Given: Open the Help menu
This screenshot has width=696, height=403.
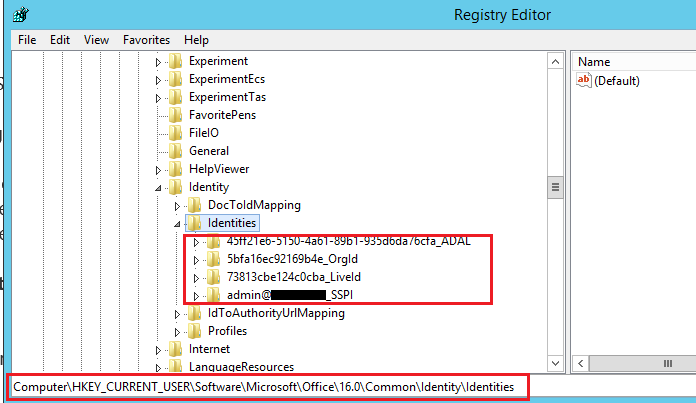Looking at the screenshot, I should click(x=196, y=40).
